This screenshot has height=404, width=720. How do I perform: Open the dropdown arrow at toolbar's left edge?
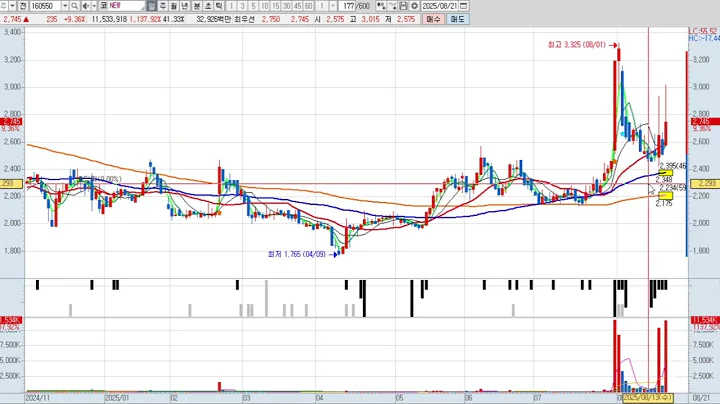tap(12, 6)
